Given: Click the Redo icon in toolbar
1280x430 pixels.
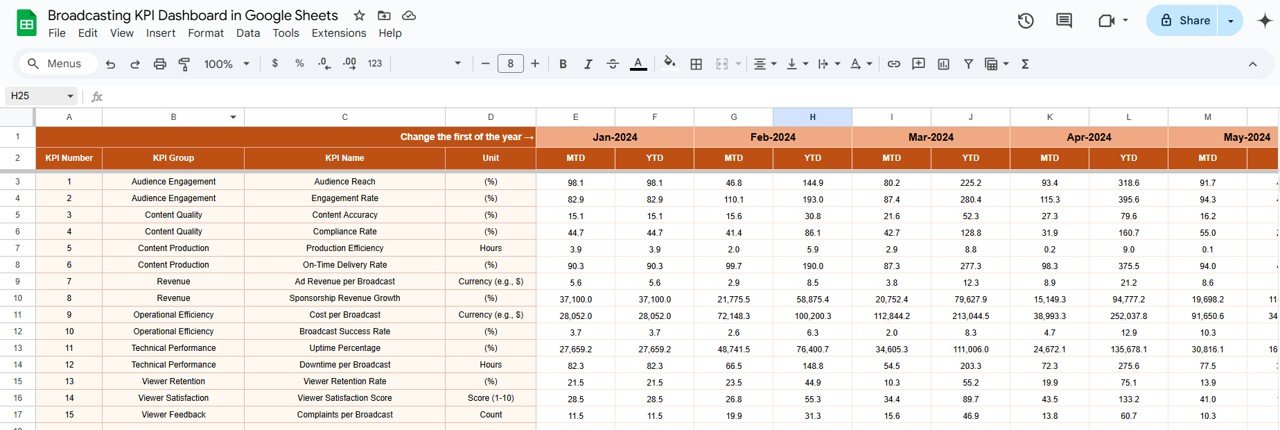Looking at the screenshot, I should point(135,64).
